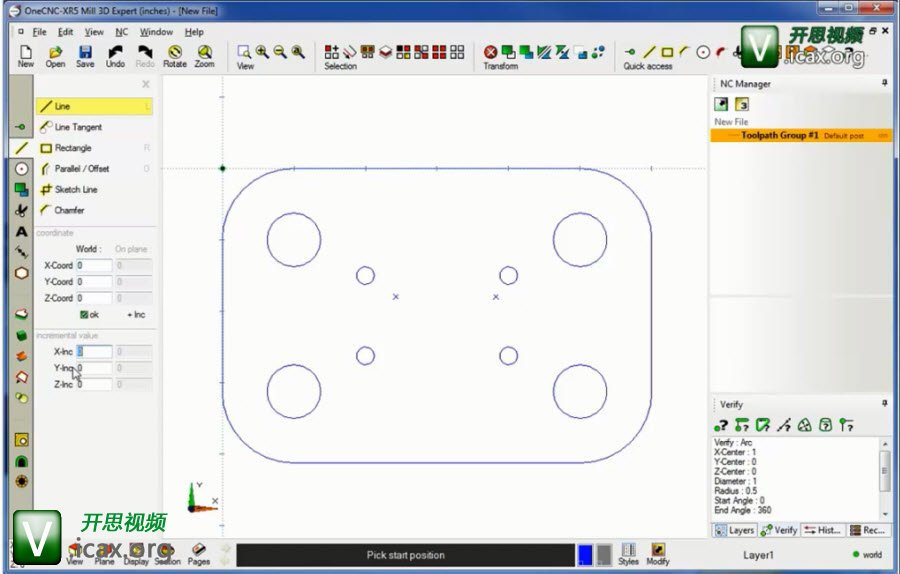This screenshot has width=900, height=574.
Task: Open the Modify button in status bar
Action: click(x=658, y=554)
